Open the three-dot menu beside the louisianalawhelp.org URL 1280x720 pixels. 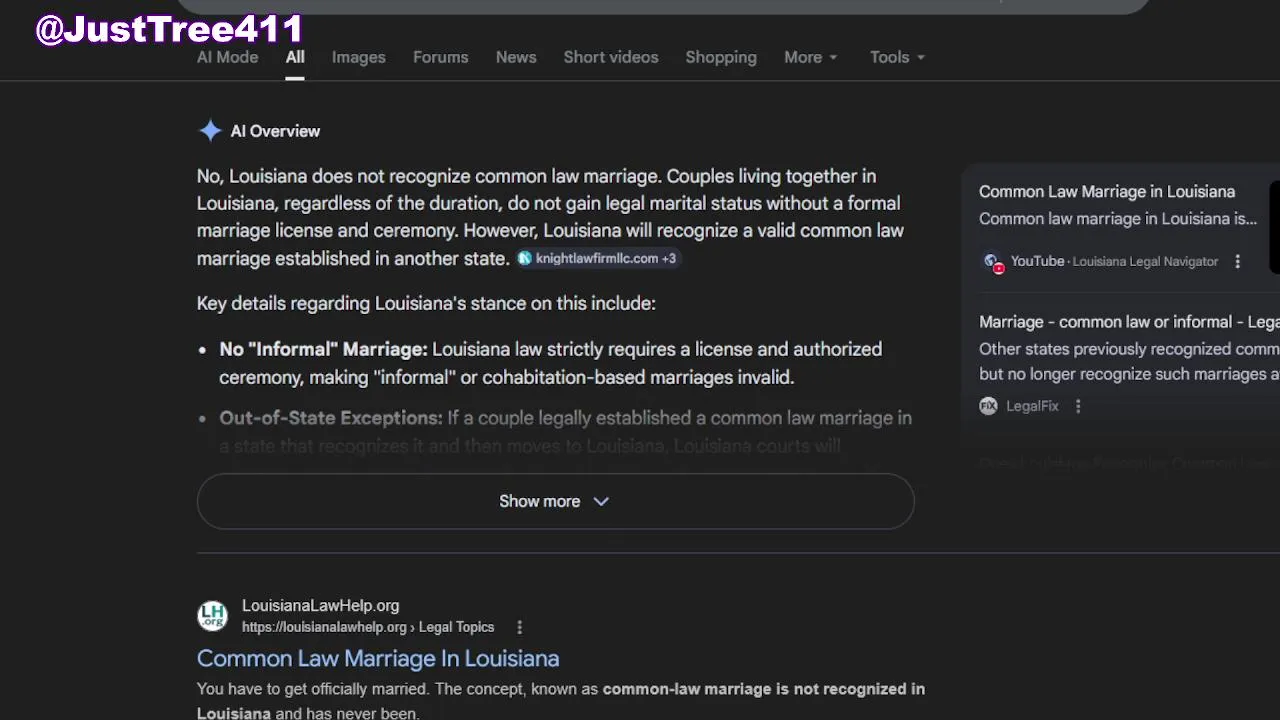coord(519,627)
